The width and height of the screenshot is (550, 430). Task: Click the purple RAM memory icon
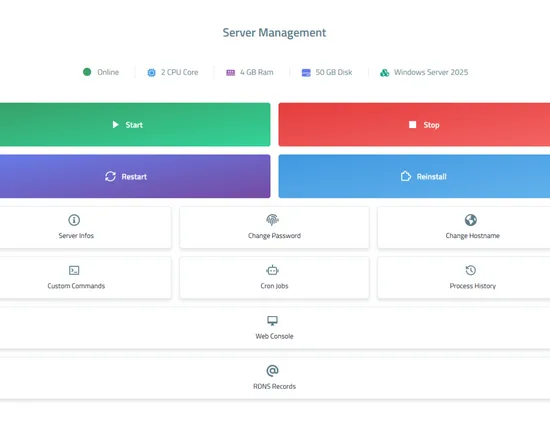[230, 73]
